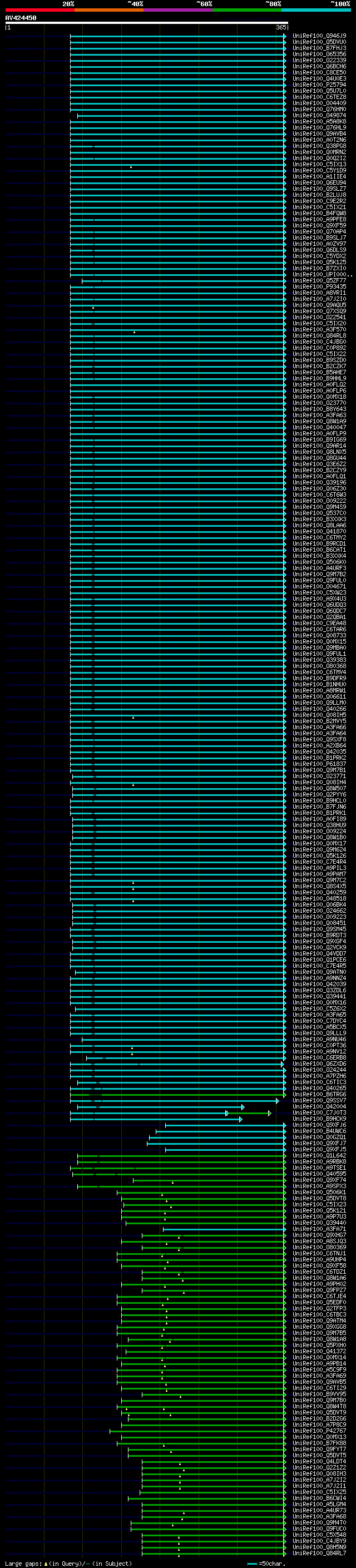This screenshot has height=1568, width=356.
Task: Click the red 20% identity color bar
Action: coord(39,10)
